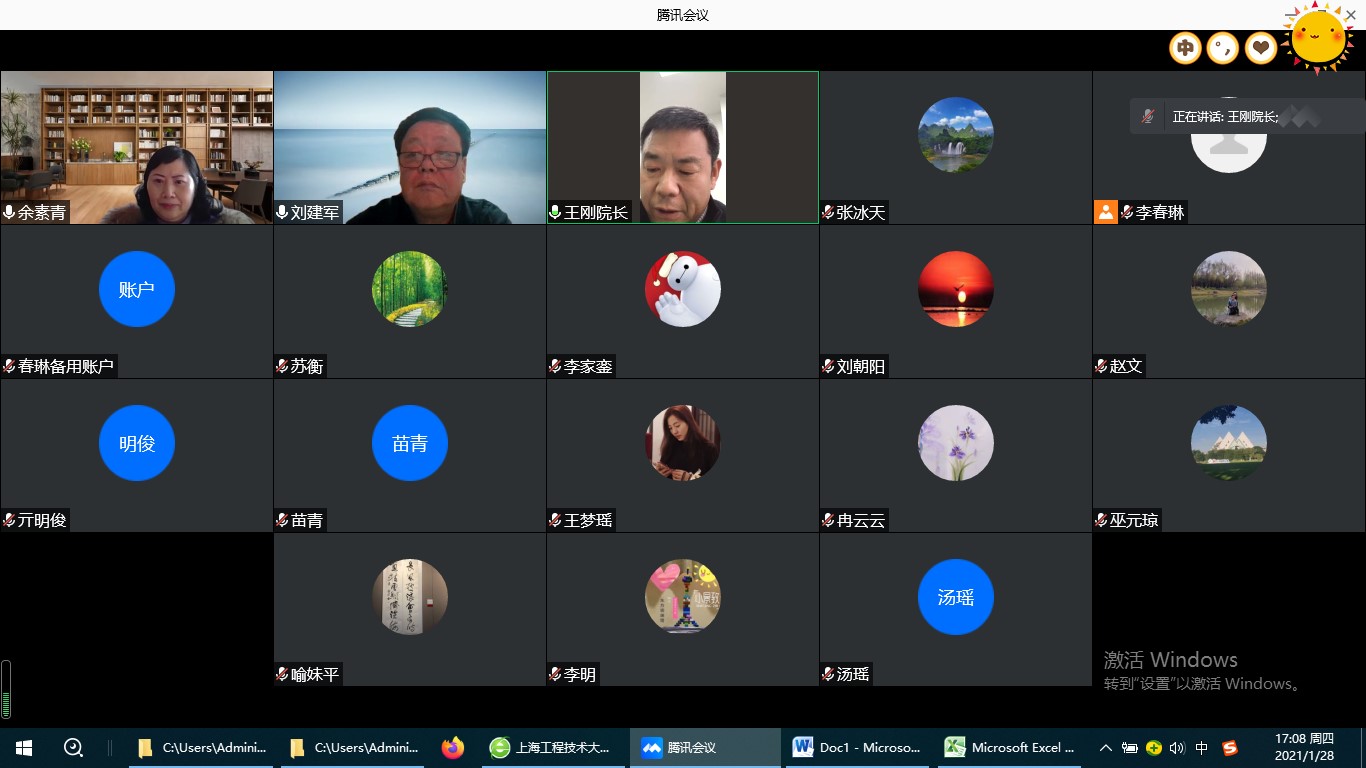Open the Windows Start menu
1366x768 pixels.
click(24, 747)
